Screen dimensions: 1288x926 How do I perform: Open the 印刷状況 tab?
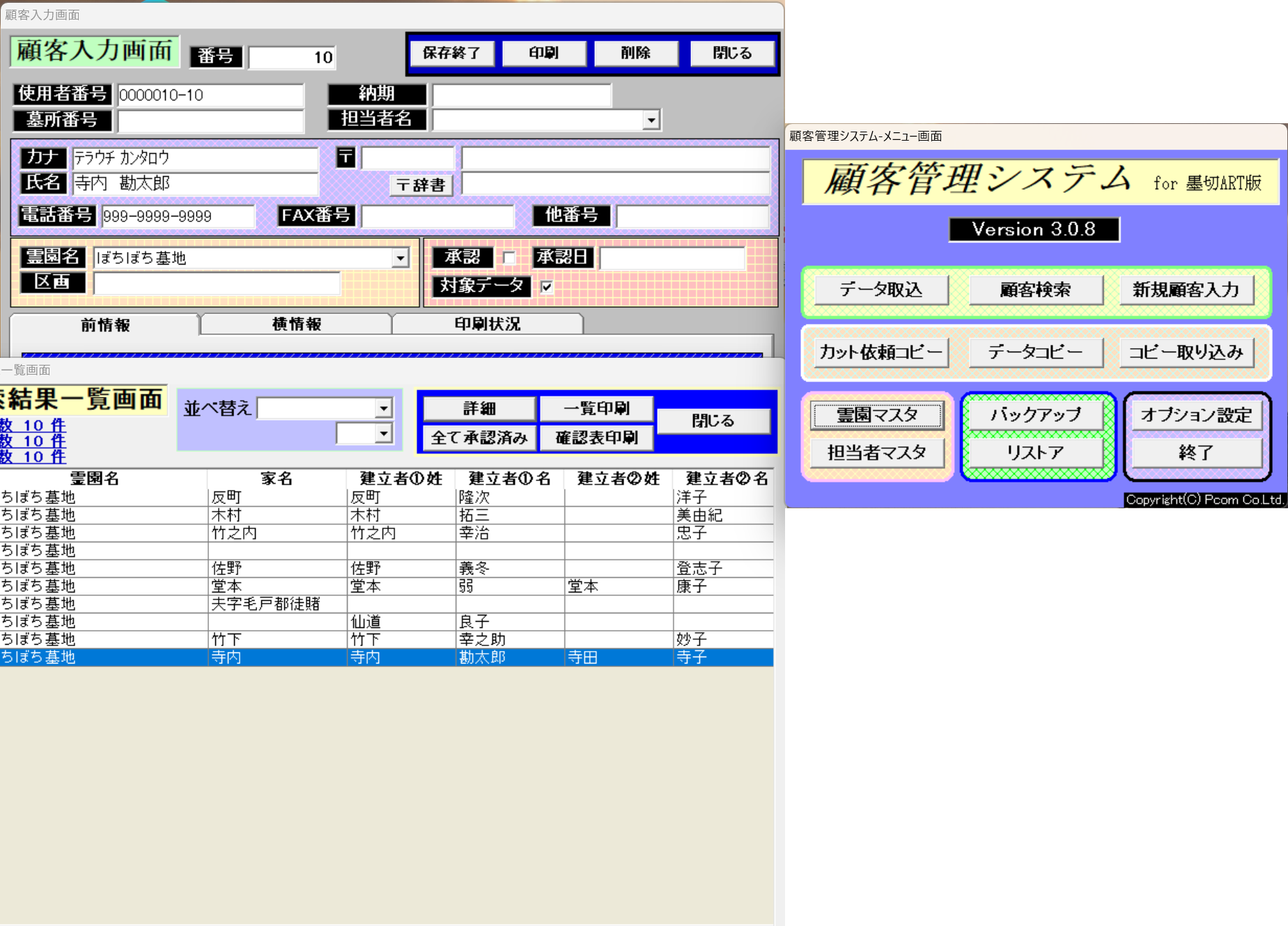point(488,324)
